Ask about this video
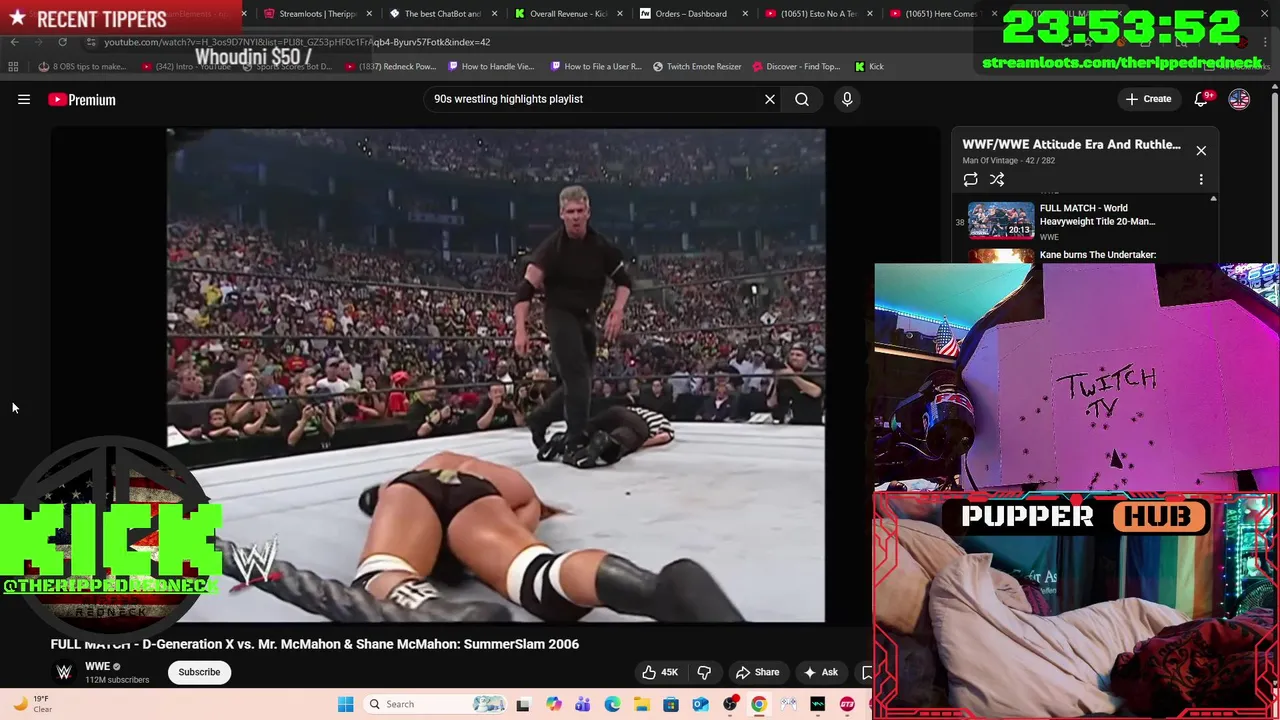Image resolution: width=1280 pixels, height=720 pixels. [820, 672]
